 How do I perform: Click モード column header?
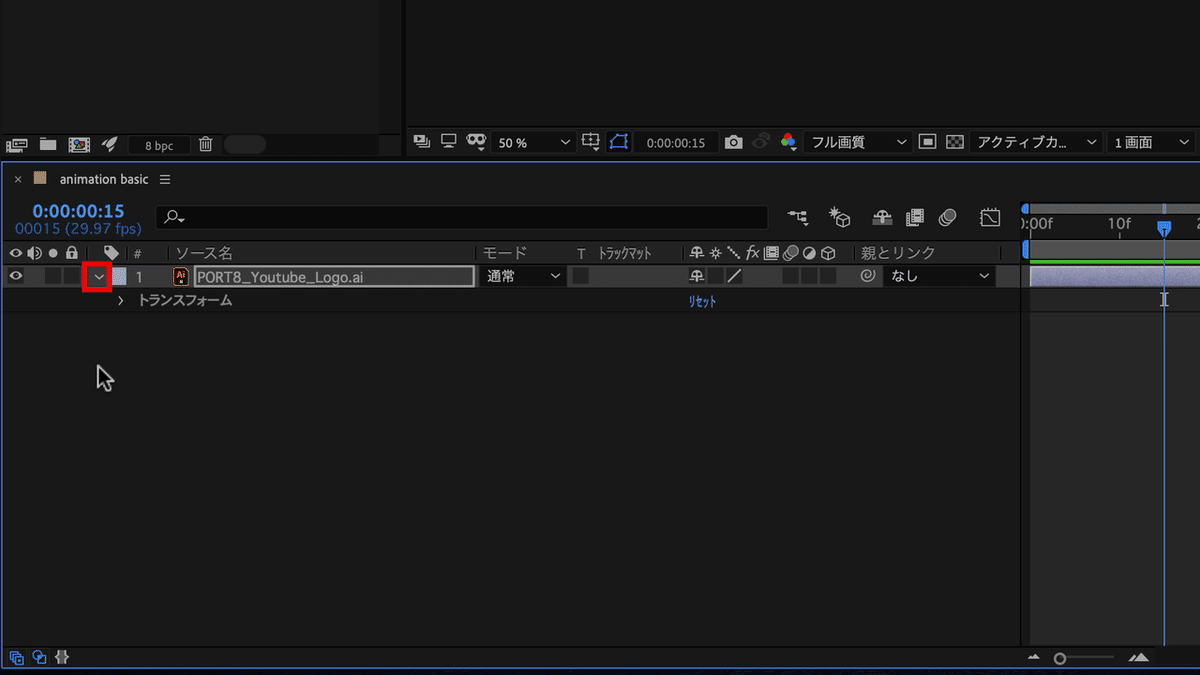504,253
